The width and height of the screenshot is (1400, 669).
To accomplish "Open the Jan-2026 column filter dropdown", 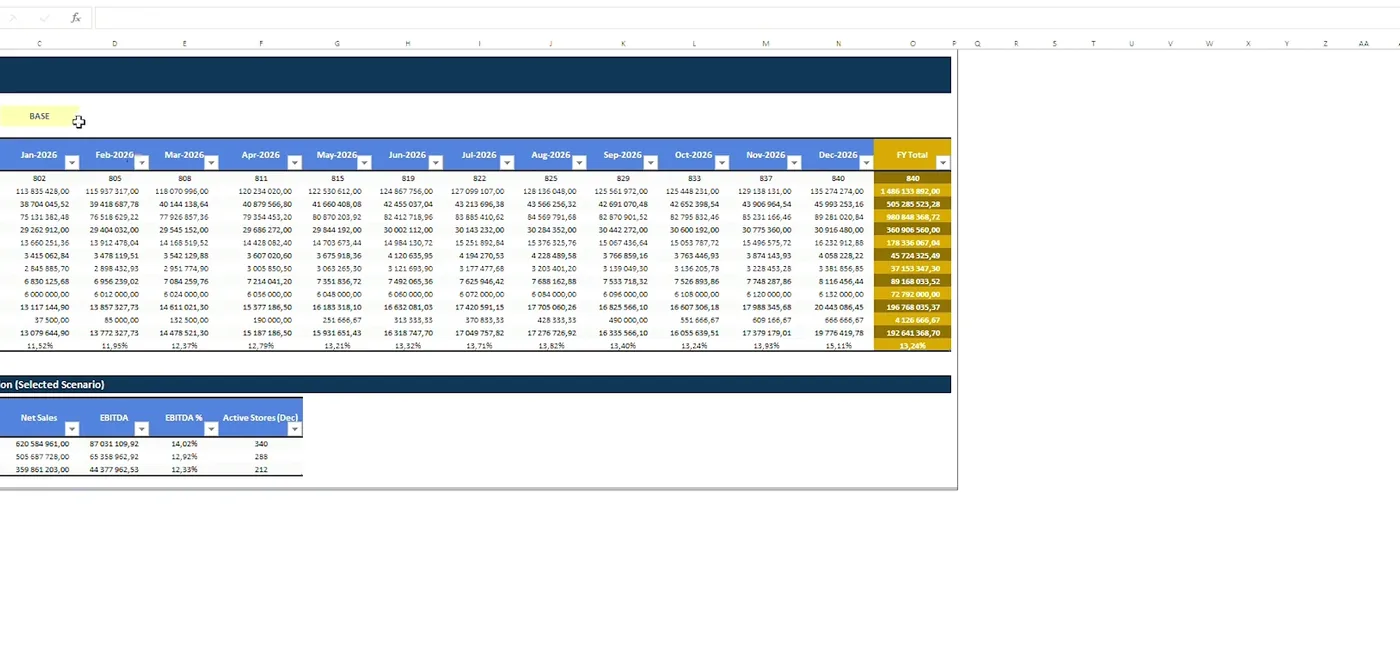I will coord(71,161).
